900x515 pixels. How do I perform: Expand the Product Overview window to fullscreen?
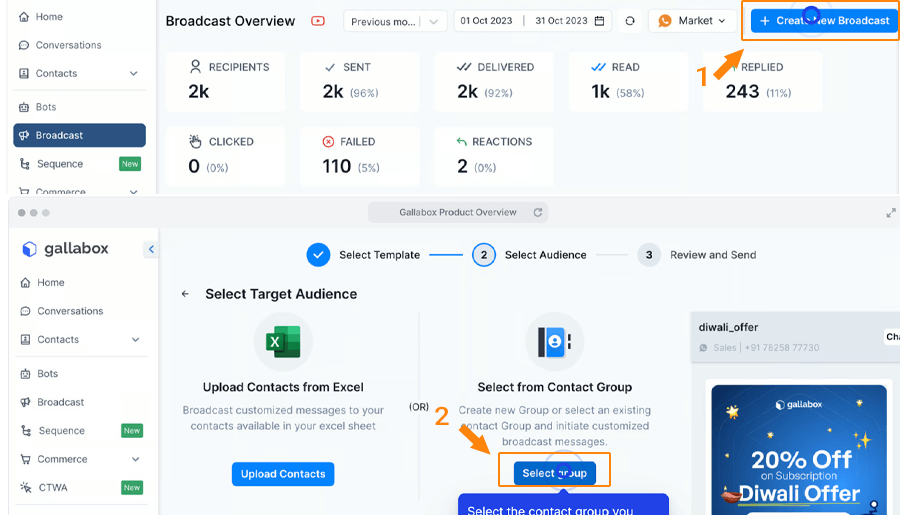point(891,213)
